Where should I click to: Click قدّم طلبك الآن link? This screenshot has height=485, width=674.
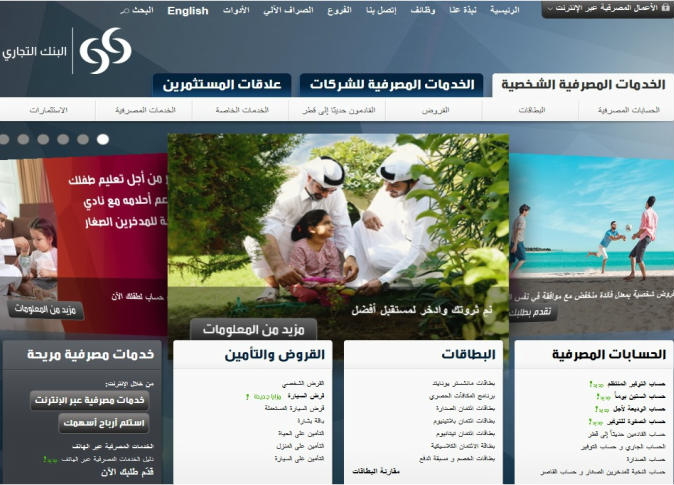tap(127, 472)
